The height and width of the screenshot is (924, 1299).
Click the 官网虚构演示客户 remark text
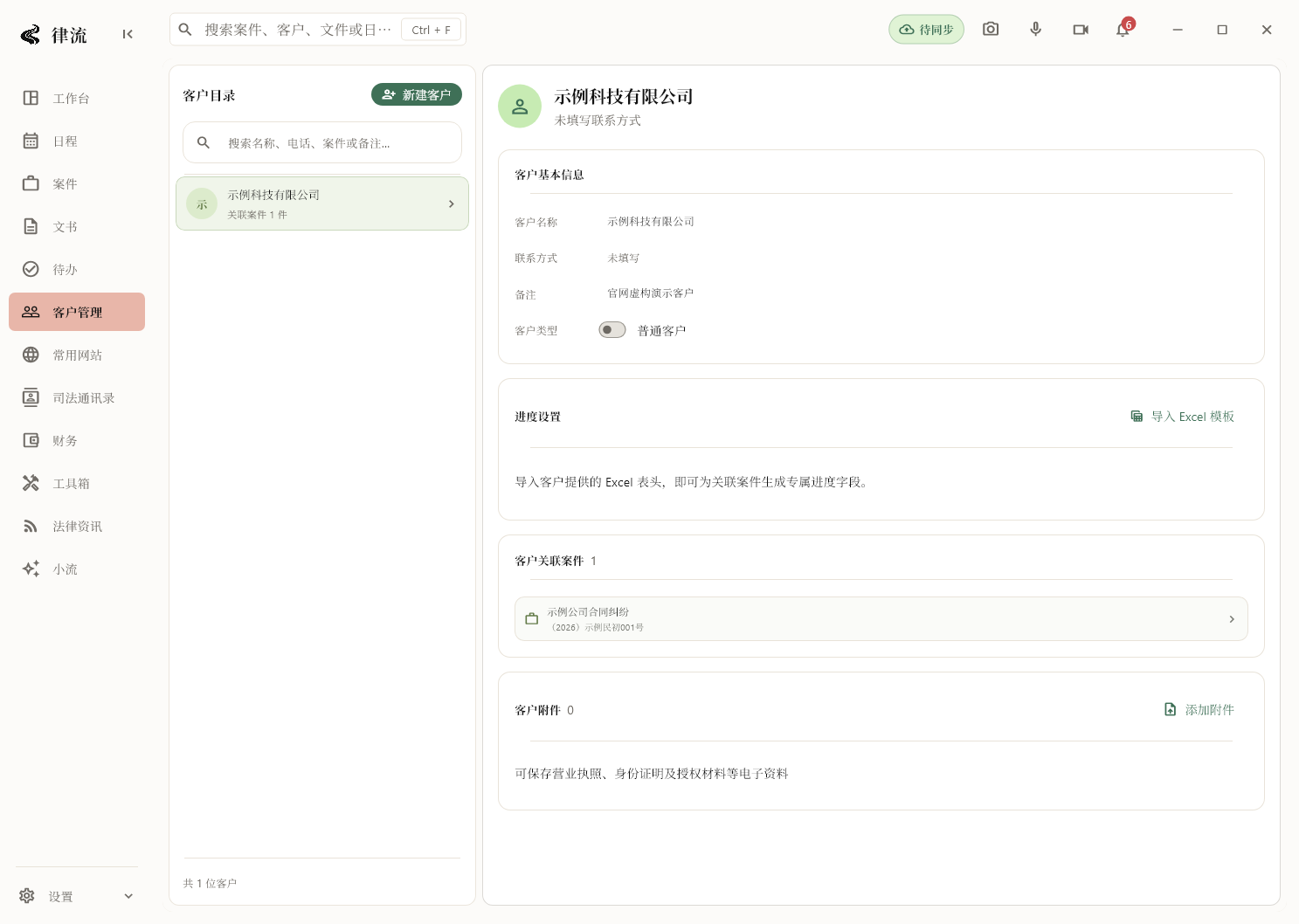651,293
